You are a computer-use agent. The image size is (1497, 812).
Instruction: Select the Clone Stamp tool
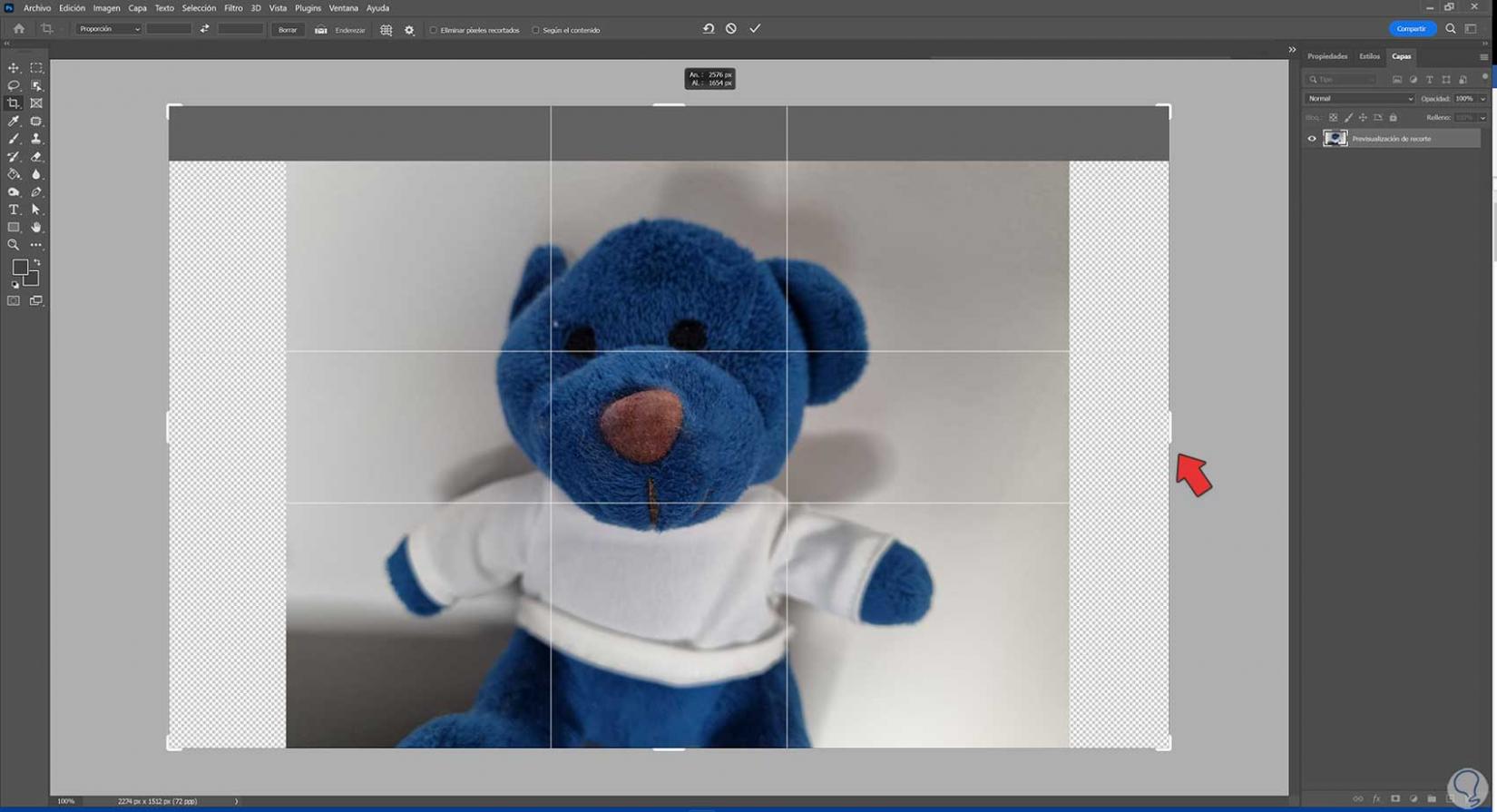point(36,139)
